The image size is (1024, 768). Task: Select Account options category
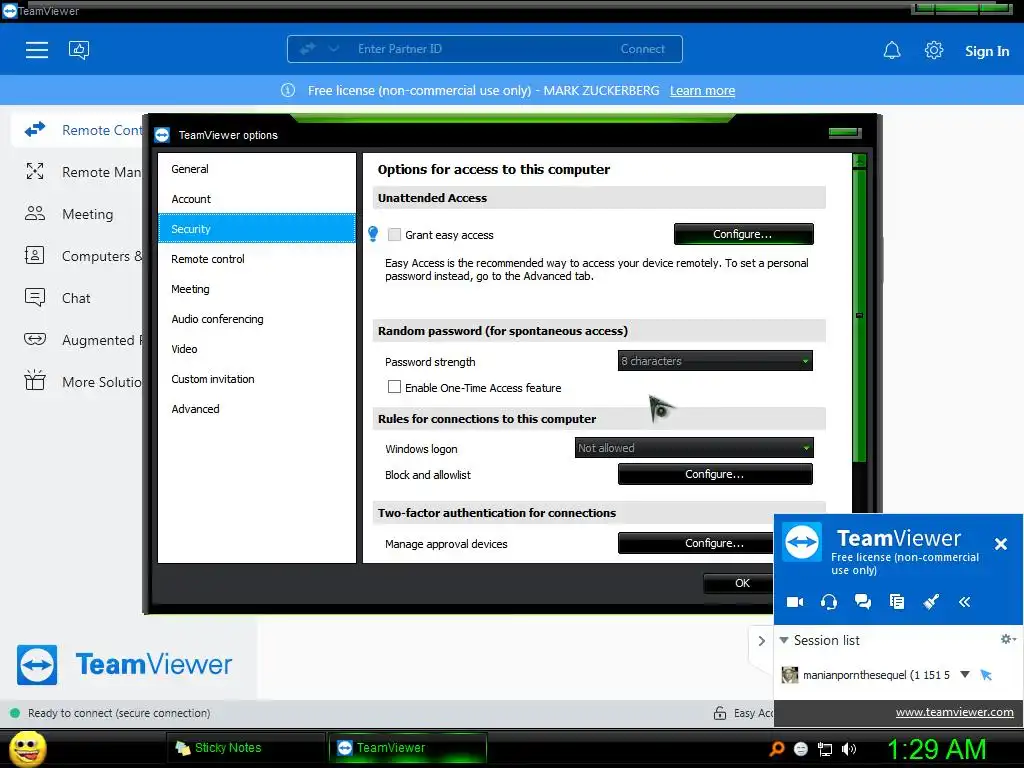tap(257, 199)
